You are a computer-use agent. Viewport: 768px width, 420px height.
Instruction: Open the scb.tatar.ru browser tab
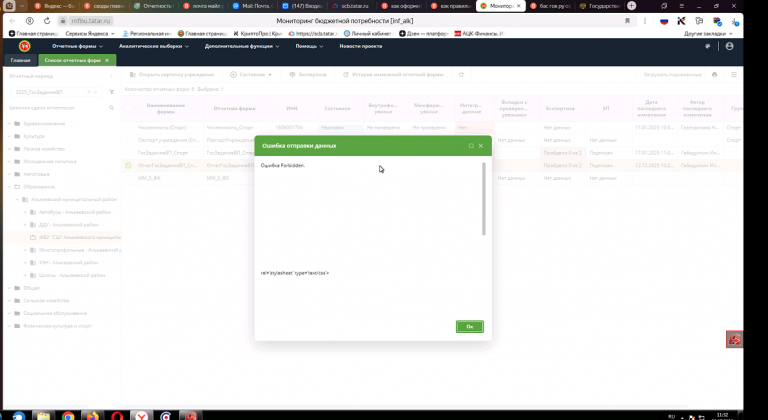(x=351, y=6)
